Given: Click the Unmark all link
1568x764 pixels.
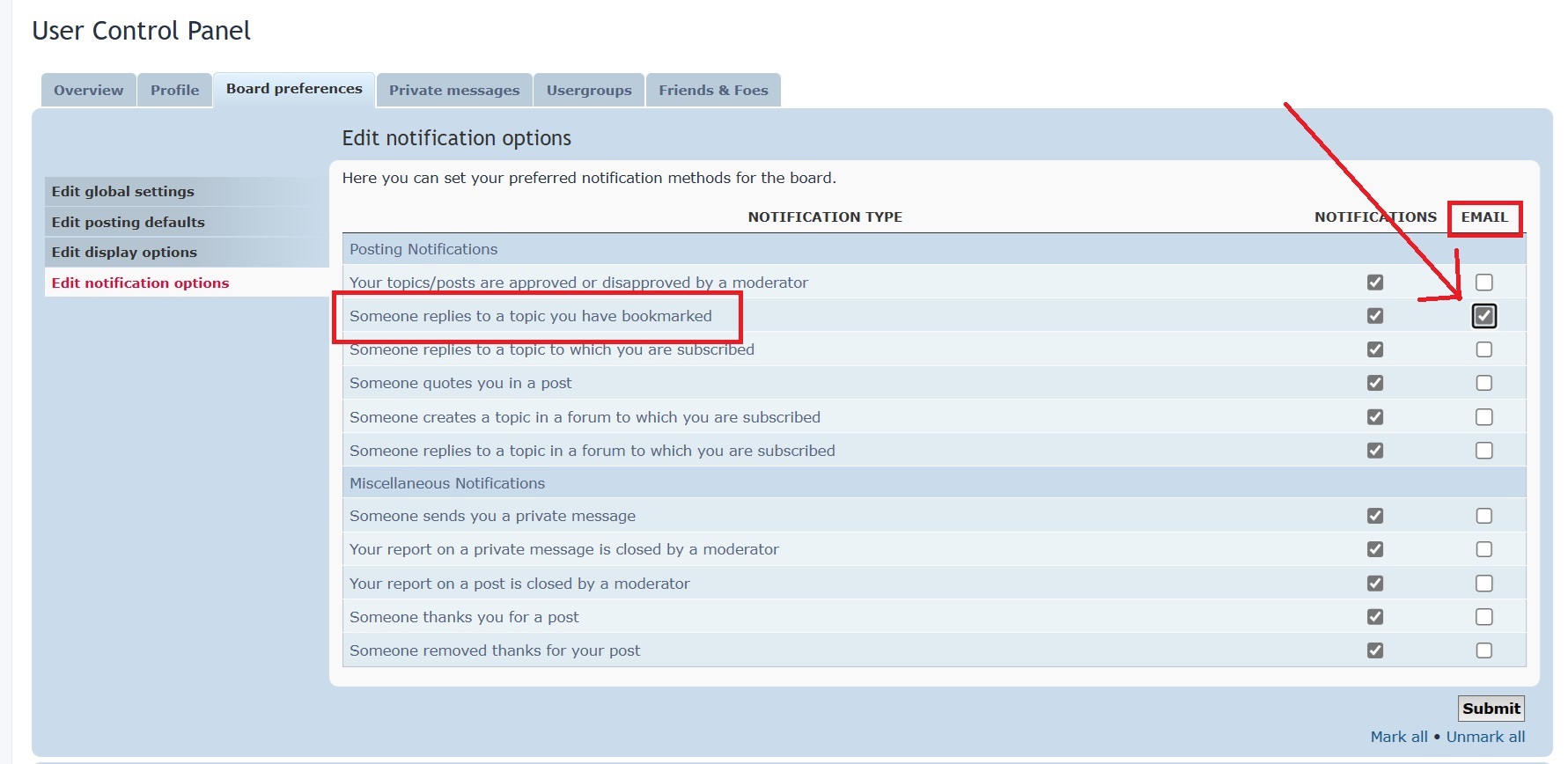Looking at the screenshot, I should pyautogui.click(x=1485, y=737).
